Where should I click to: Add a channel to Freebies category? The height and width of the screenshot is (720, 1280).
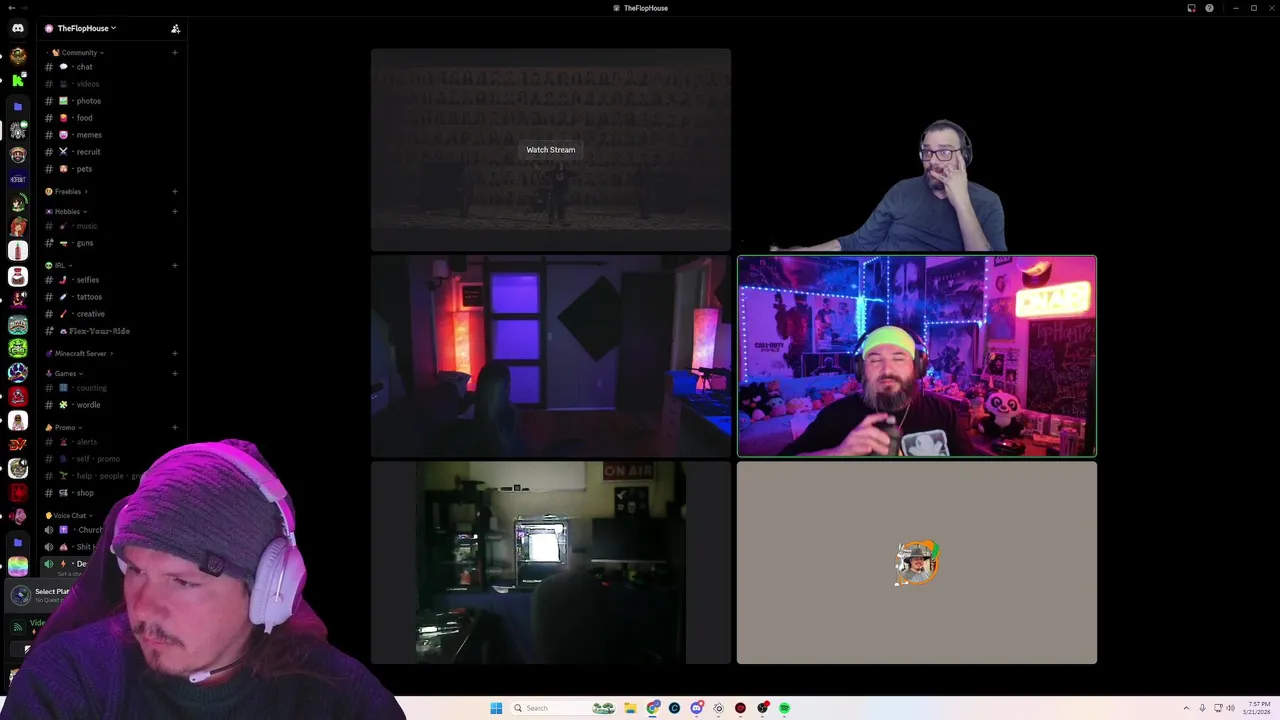click(x=175, y=191)
